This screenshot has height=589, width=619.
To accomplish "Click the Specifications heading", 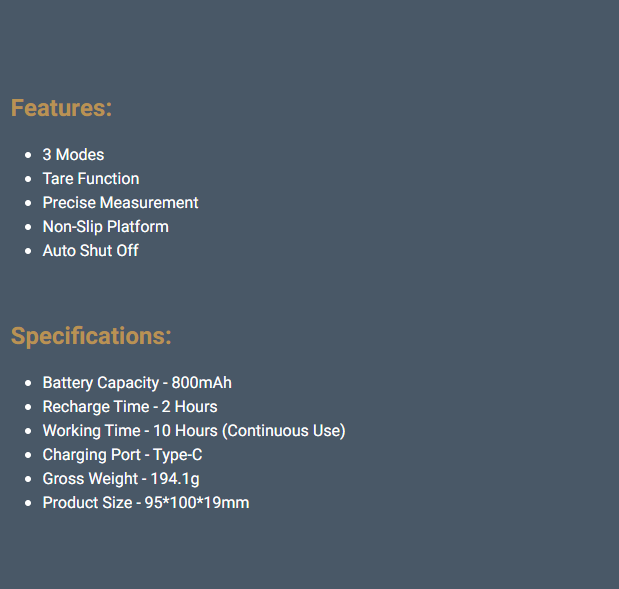I will pos(91,336).
